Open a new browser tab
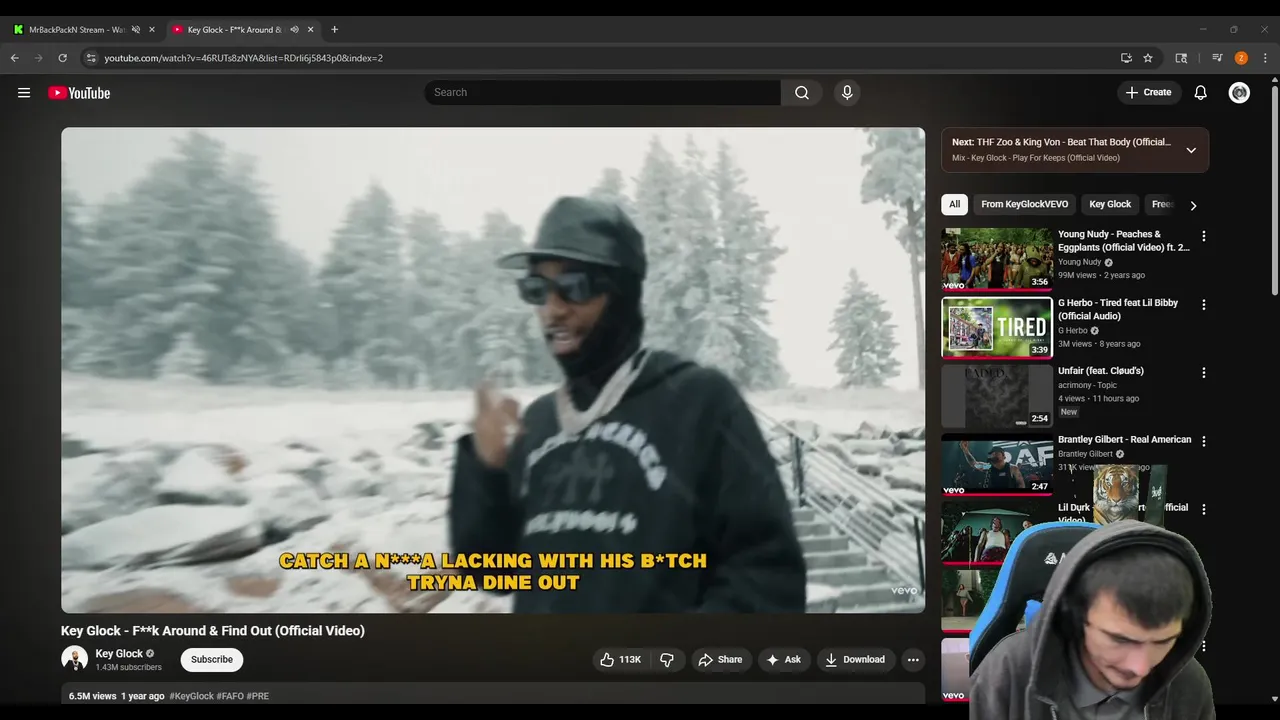This screenshot has width=1280, height=720. pos(334,29)
